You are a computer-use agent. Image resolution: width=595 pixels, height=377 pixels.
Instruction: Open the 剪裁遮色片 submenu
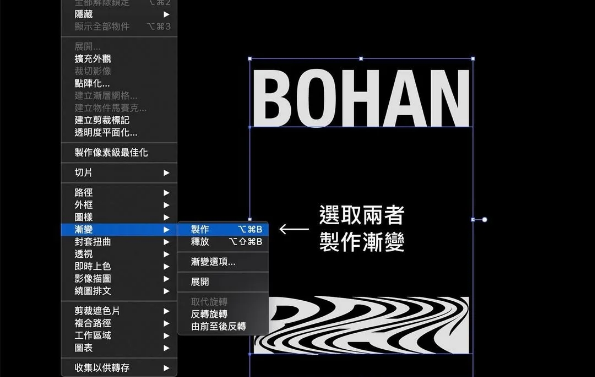119,311
